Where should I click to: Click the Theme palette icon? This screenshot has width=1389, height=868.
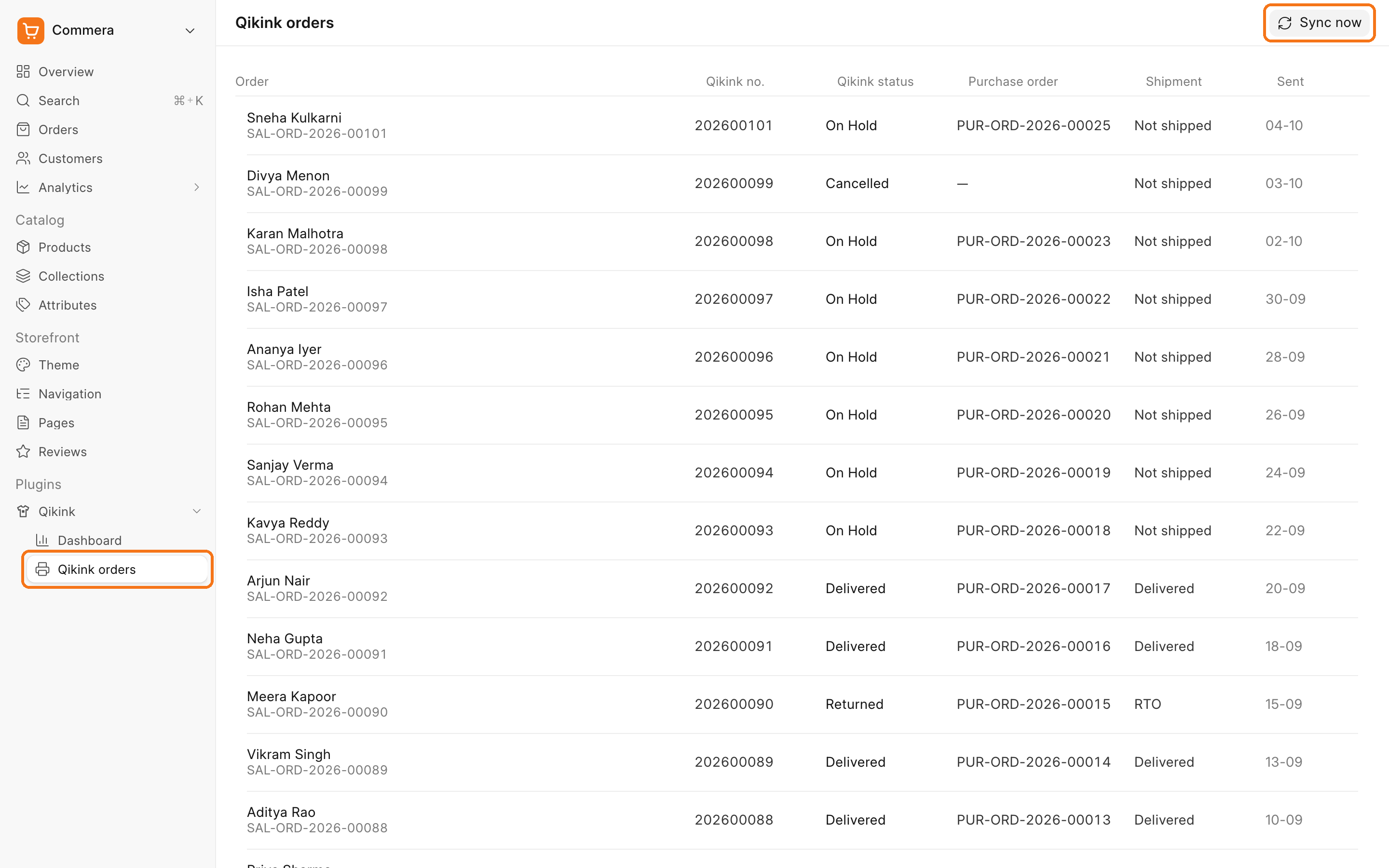coord(23,365)
